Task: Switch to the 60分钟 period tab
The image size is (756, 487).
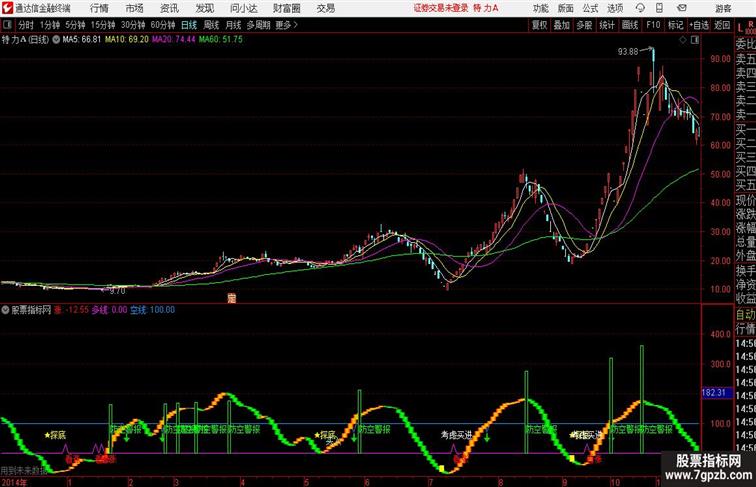Action: 163,25
